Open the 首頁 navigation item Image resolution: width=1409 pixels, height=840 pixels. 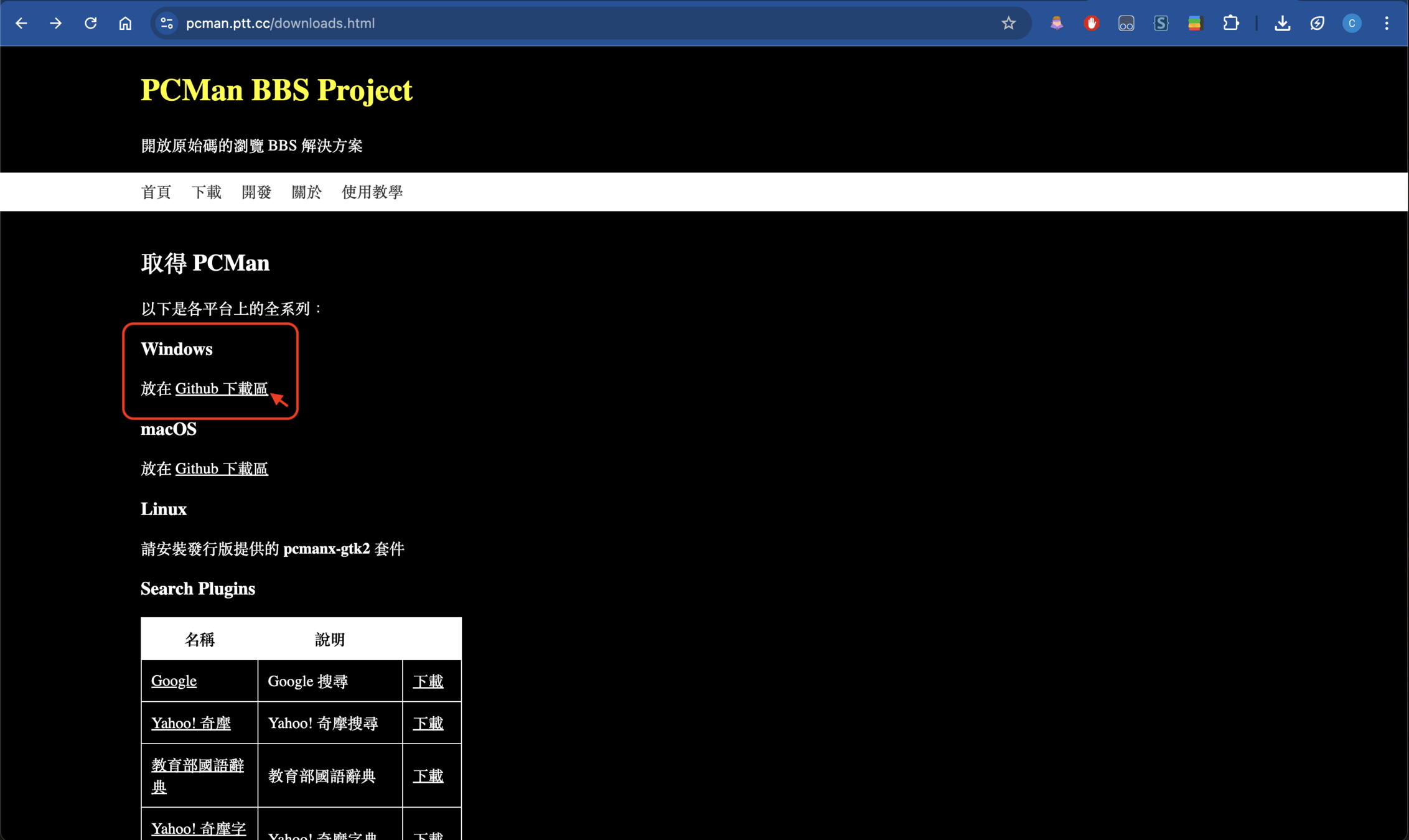tap(156, 192)
